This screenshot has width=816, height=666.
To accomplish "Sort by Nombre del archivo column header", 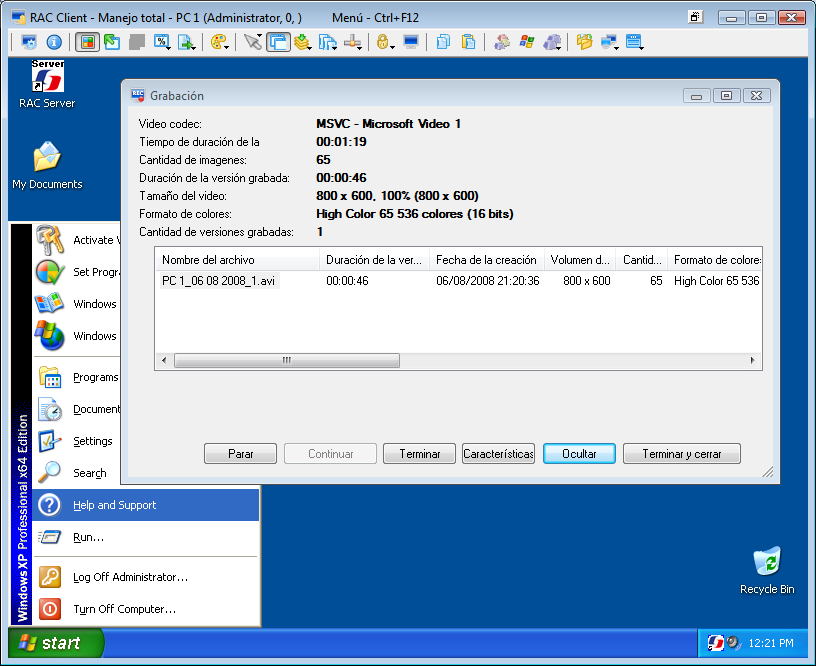I will coord(237,259).
